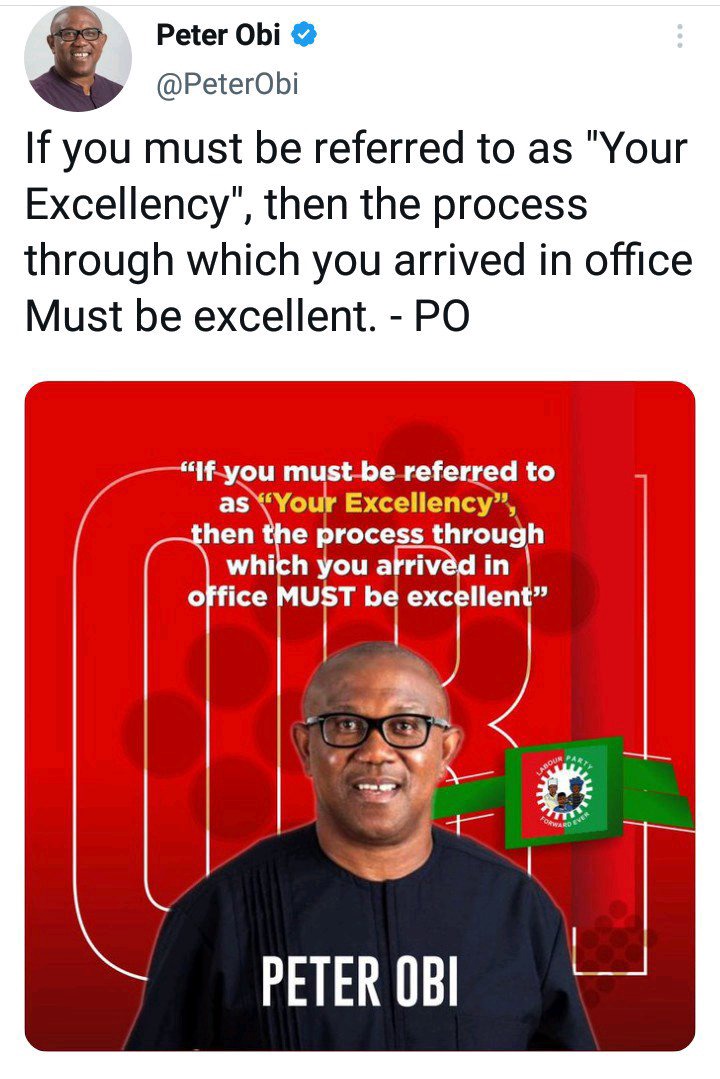Tap the white PETER OBI poster caption

click(x=359, y=982)
